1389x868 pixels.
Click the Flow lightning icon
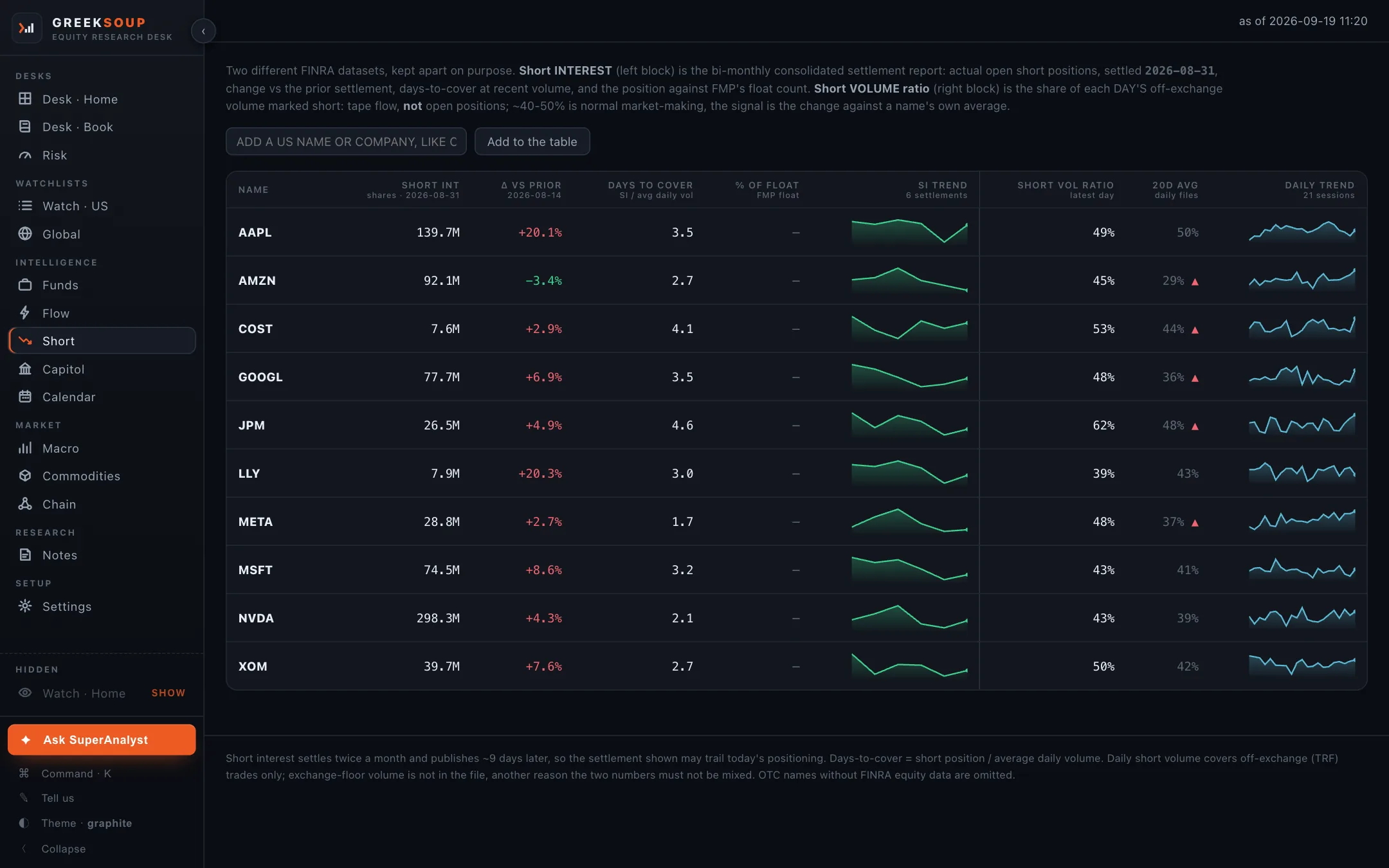pos(25,313)
